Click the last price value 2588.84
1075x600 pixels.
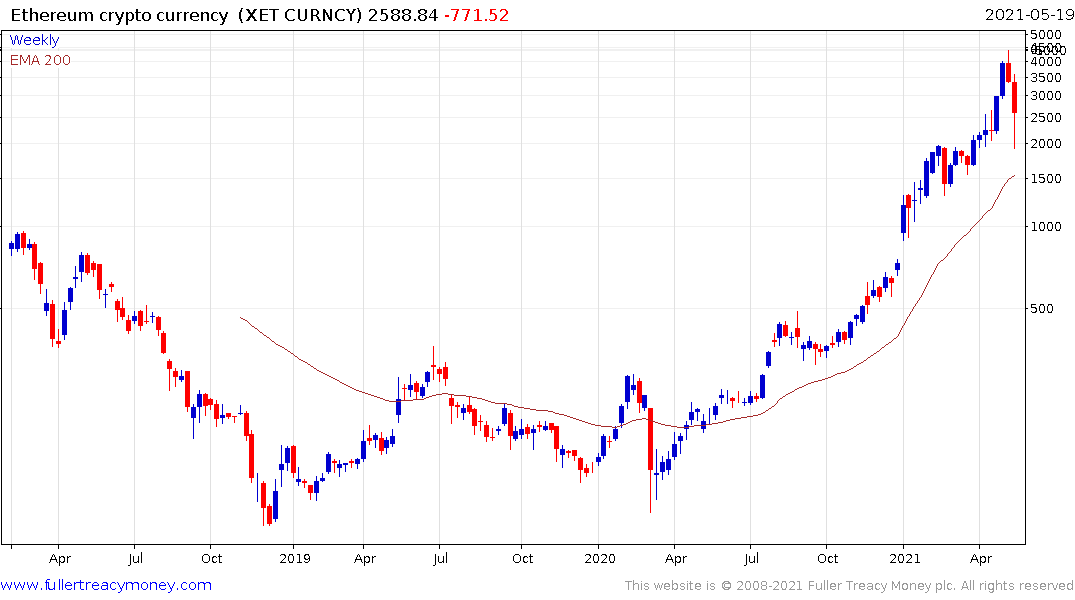click(403, 15)
